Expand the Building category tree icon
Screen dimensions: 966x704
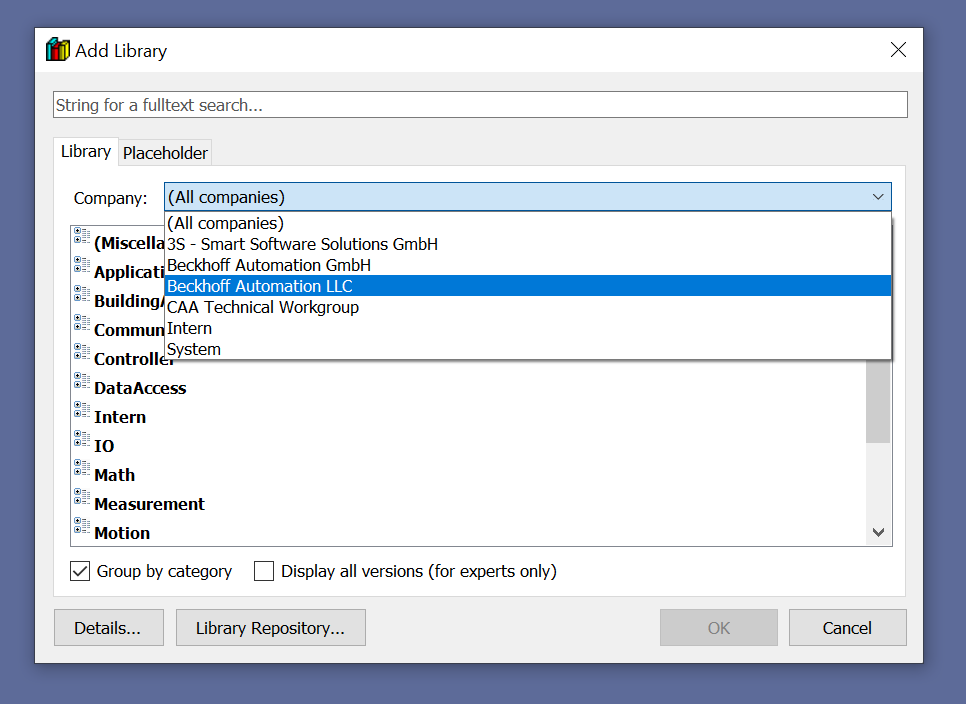(x=82, y=293)
